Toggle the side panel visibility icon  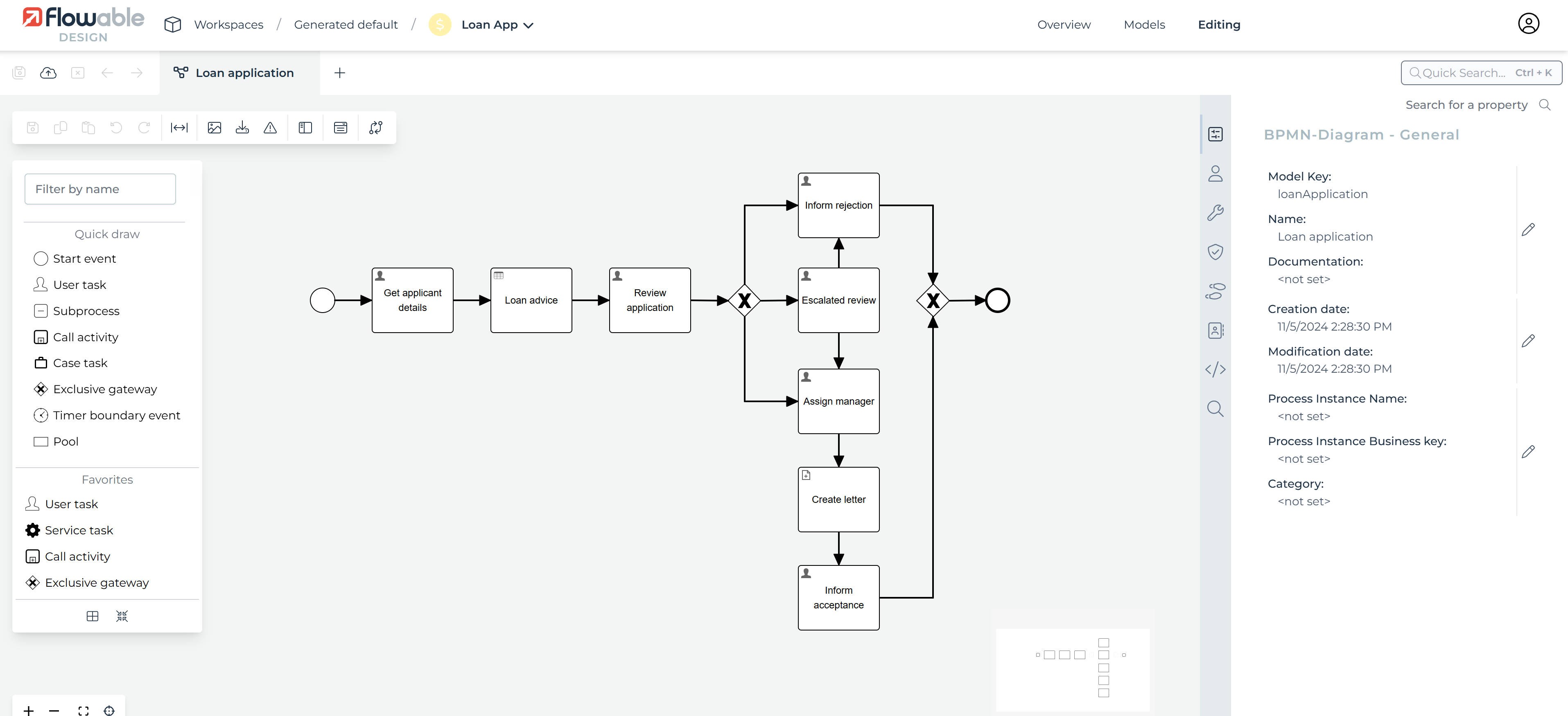(305, 127)
